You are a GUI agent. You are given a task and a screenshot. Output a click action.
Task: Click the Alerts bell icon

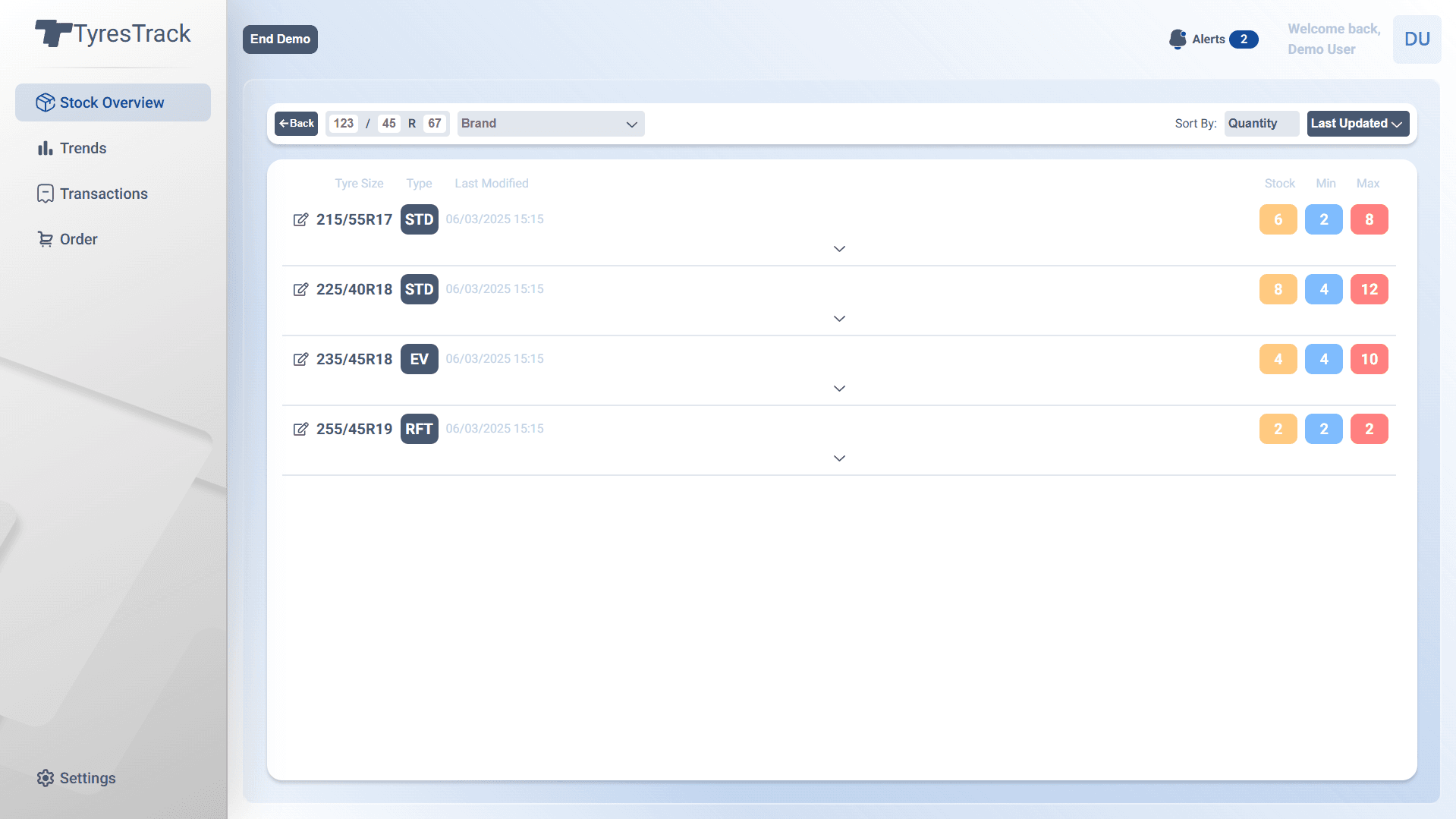tap(1177, 39)
